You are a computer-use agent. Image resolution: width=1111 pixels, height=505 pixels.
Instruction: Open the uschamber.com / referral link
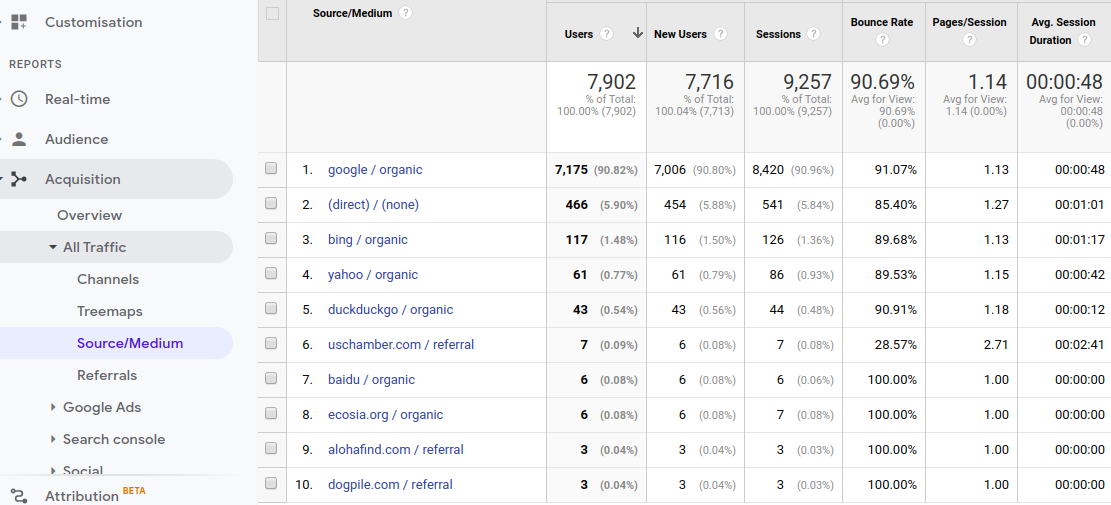400,344
